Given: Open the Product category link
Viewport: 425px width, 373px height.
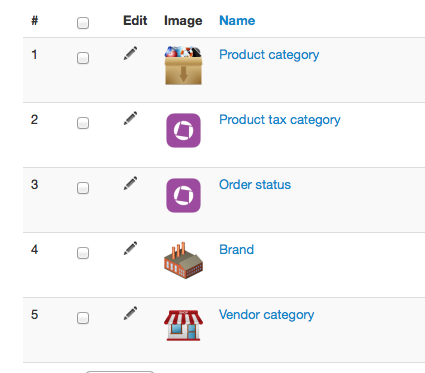Looking at the screenshot, I should [269, 55].
